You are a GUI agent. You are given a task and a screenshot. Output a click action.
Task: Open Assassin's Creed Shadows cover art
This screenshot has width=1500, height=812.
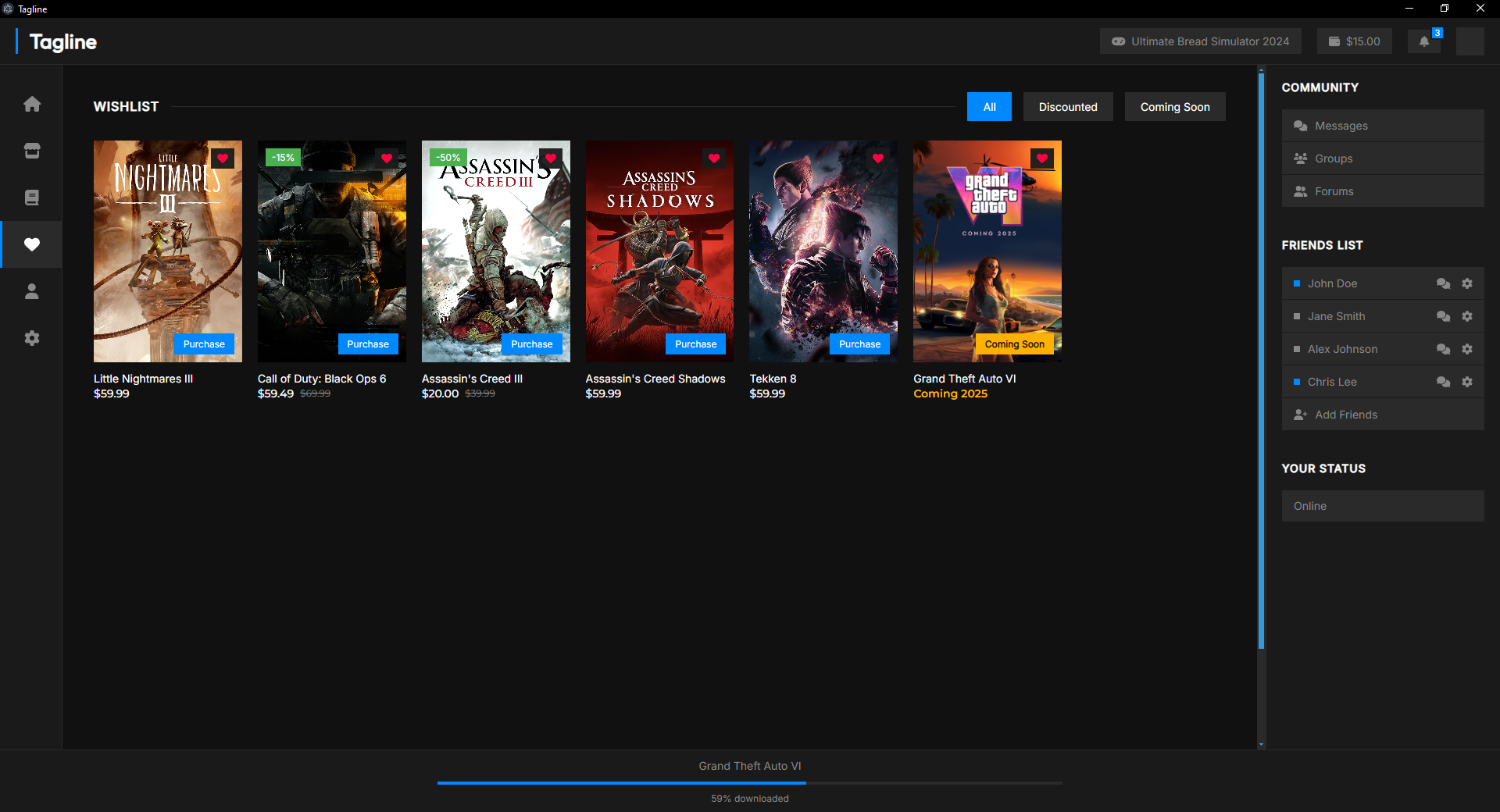[x=659, y=251]
